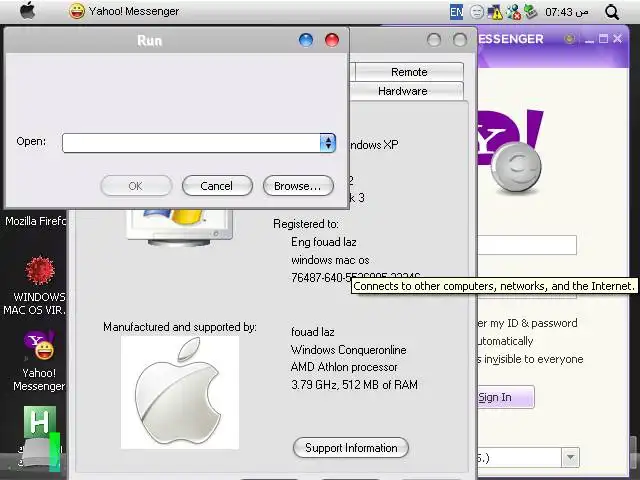Viewport: 640px width, 480px height.
Task: Maximize the Yahoo Messenger window
Action: 603,39
